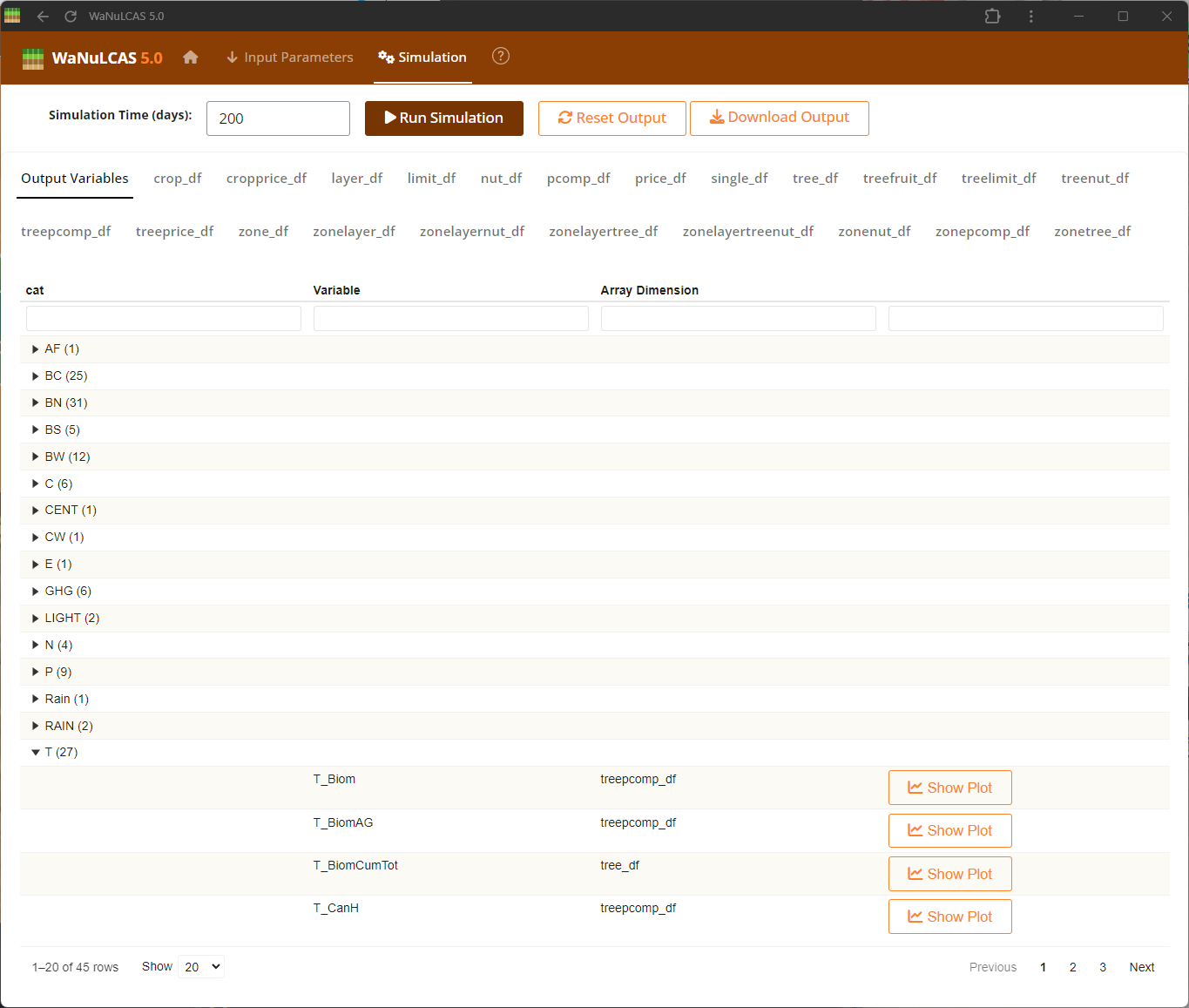Click the home icon in navbar
Screen dimensions: 1189x1008
tap(191, 58)
